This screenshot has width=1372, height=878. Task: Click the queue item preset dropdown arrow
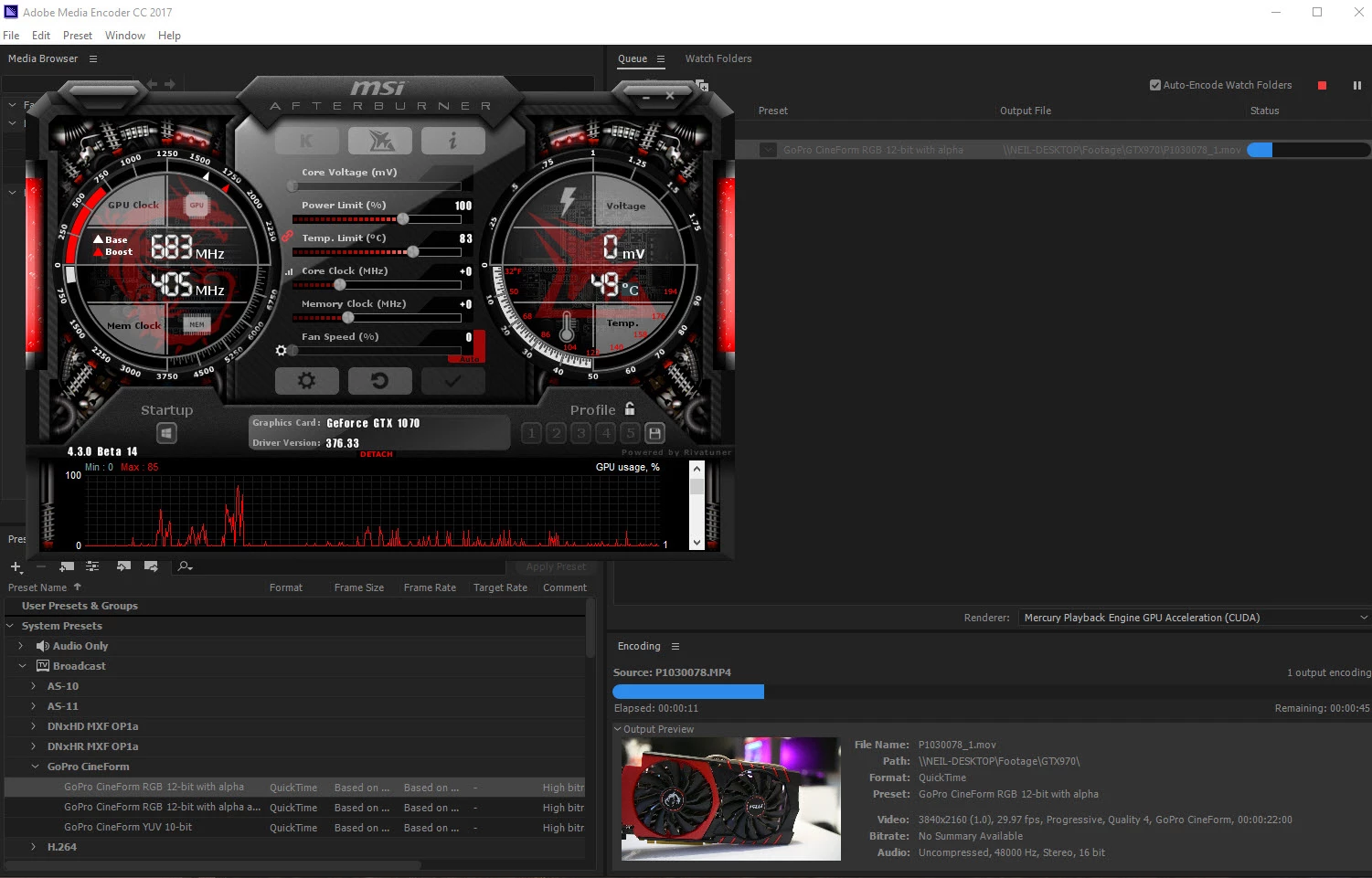[768, 150]
